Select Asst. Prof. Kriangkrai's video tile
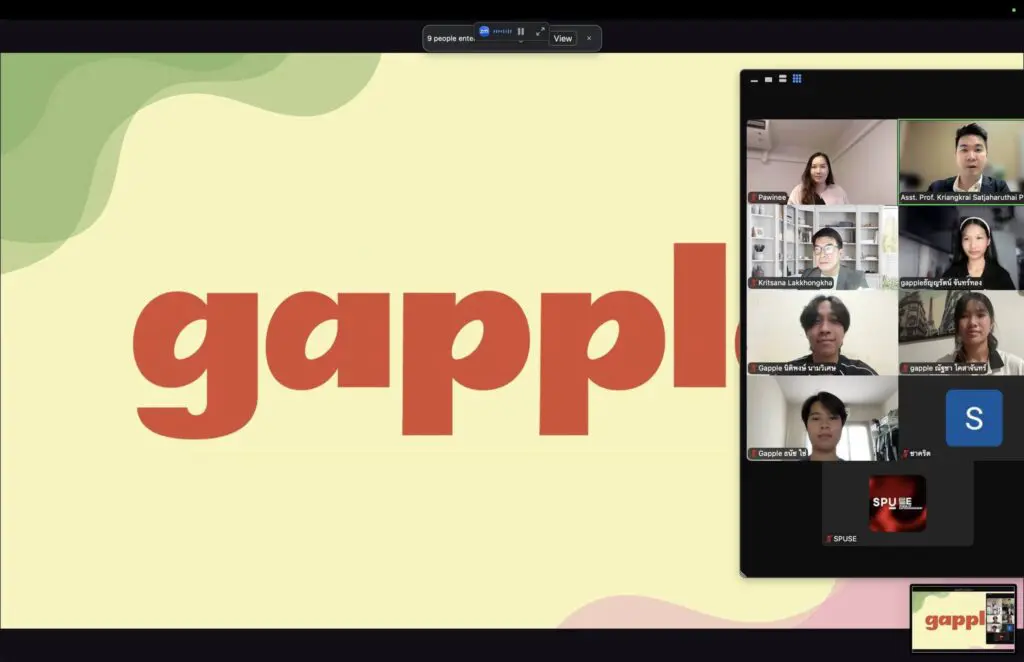The width and height of the screenshot is (1024, 662). tap(961, 162)
